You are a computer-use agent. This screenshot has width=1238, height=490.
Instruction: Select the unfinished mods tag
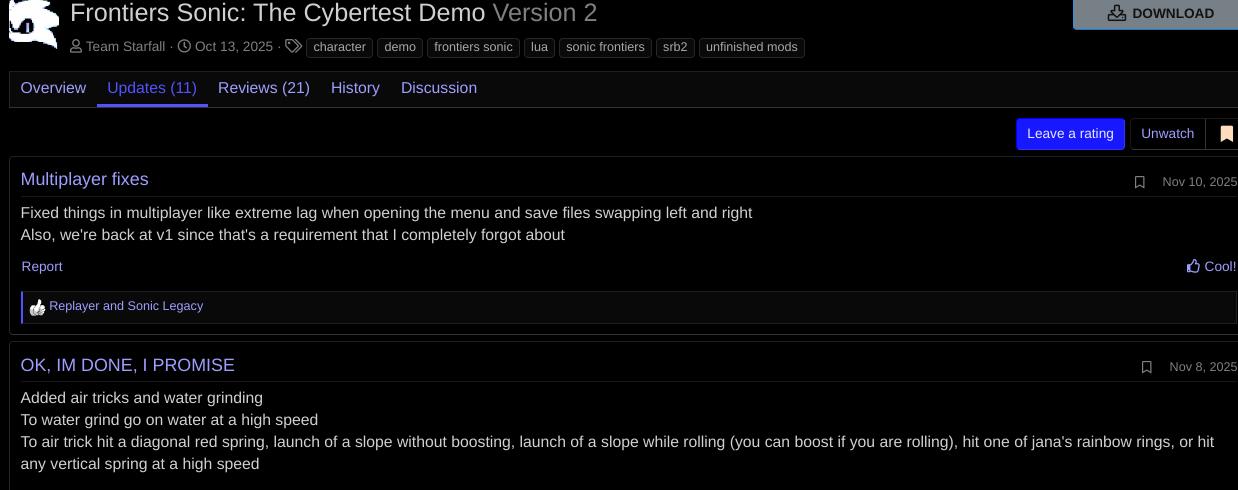pos(752,47)
